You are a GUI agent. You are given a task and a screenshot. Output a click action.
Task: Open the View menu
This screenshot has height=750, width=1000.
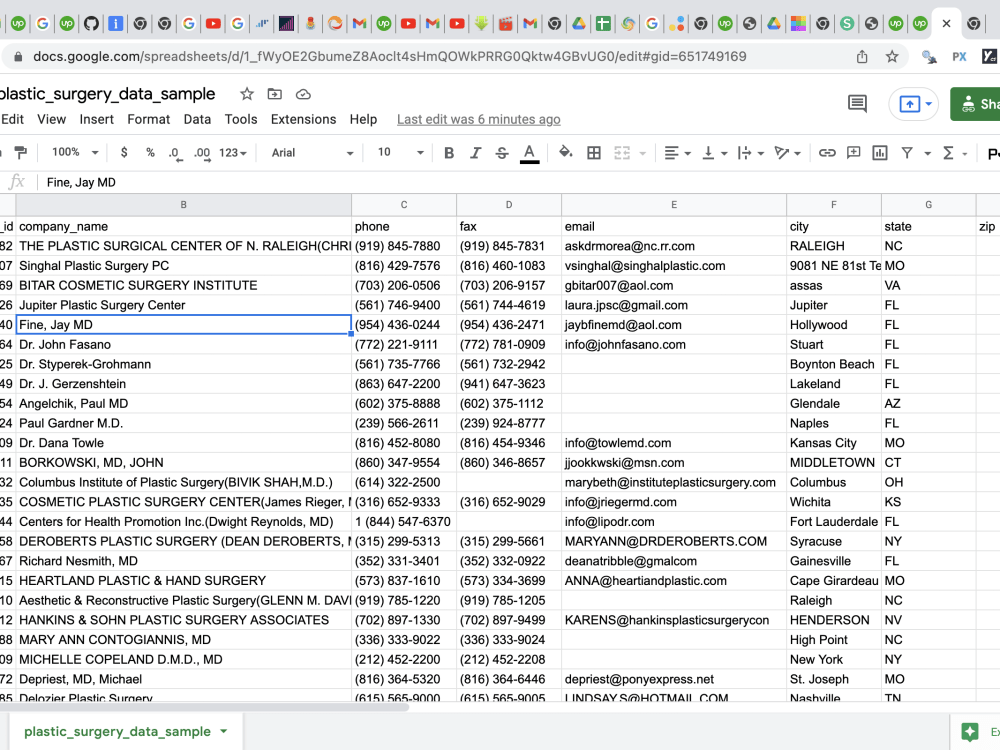pyautogui.click(x=52, y=119)
